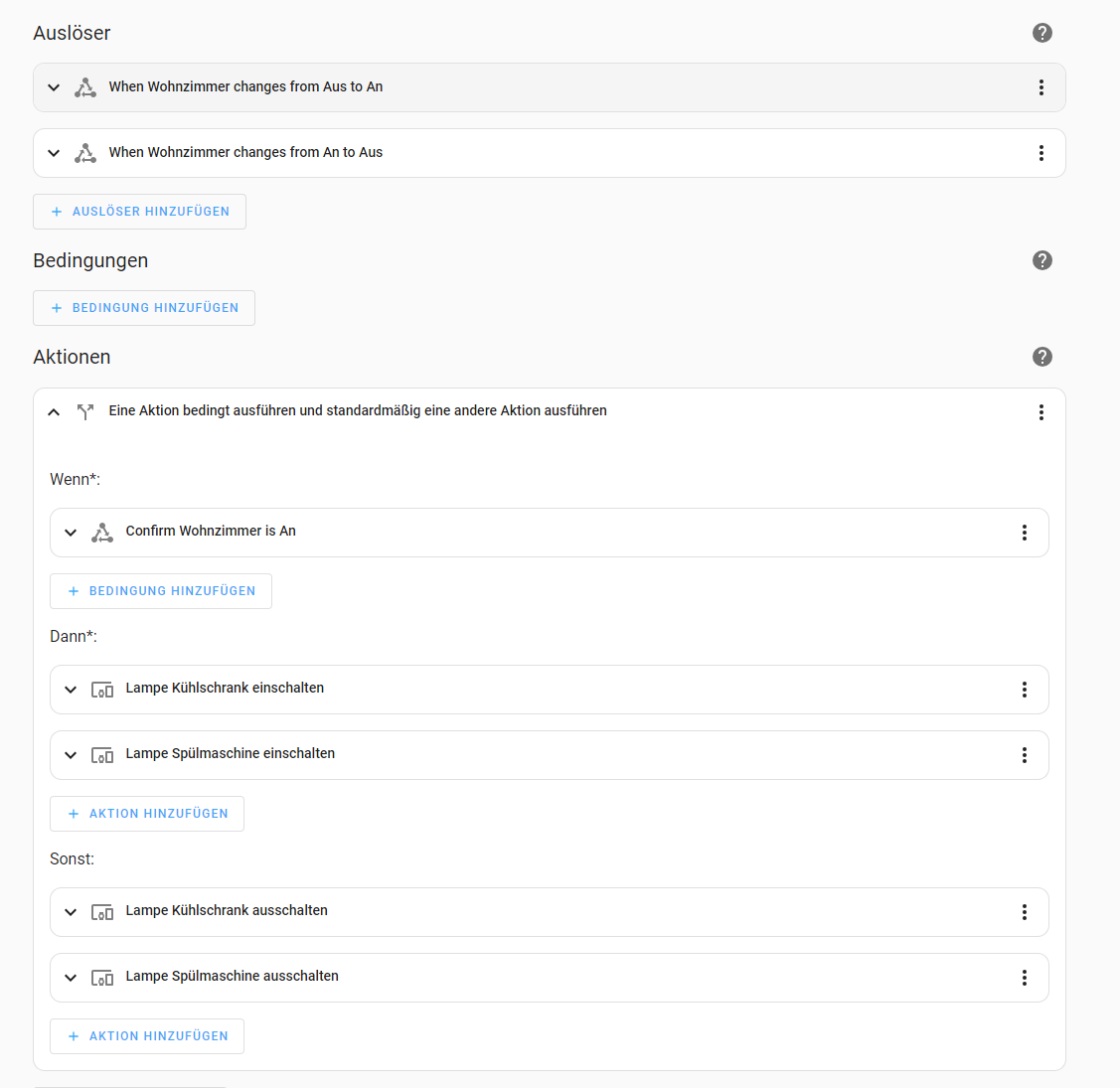Open options menu for 'An to Aus' trigger
Screen dimensions: 1120x1088
1040,153
